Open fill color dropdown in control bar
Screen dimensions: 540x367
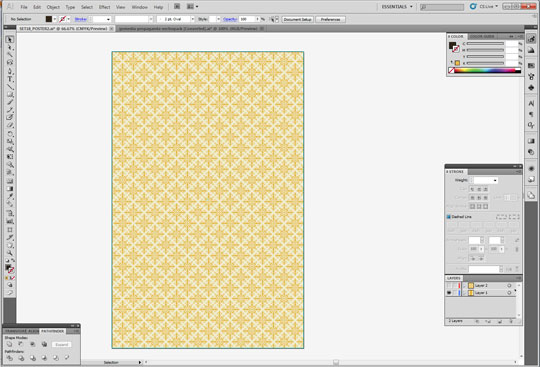click(x=54, y=19)
